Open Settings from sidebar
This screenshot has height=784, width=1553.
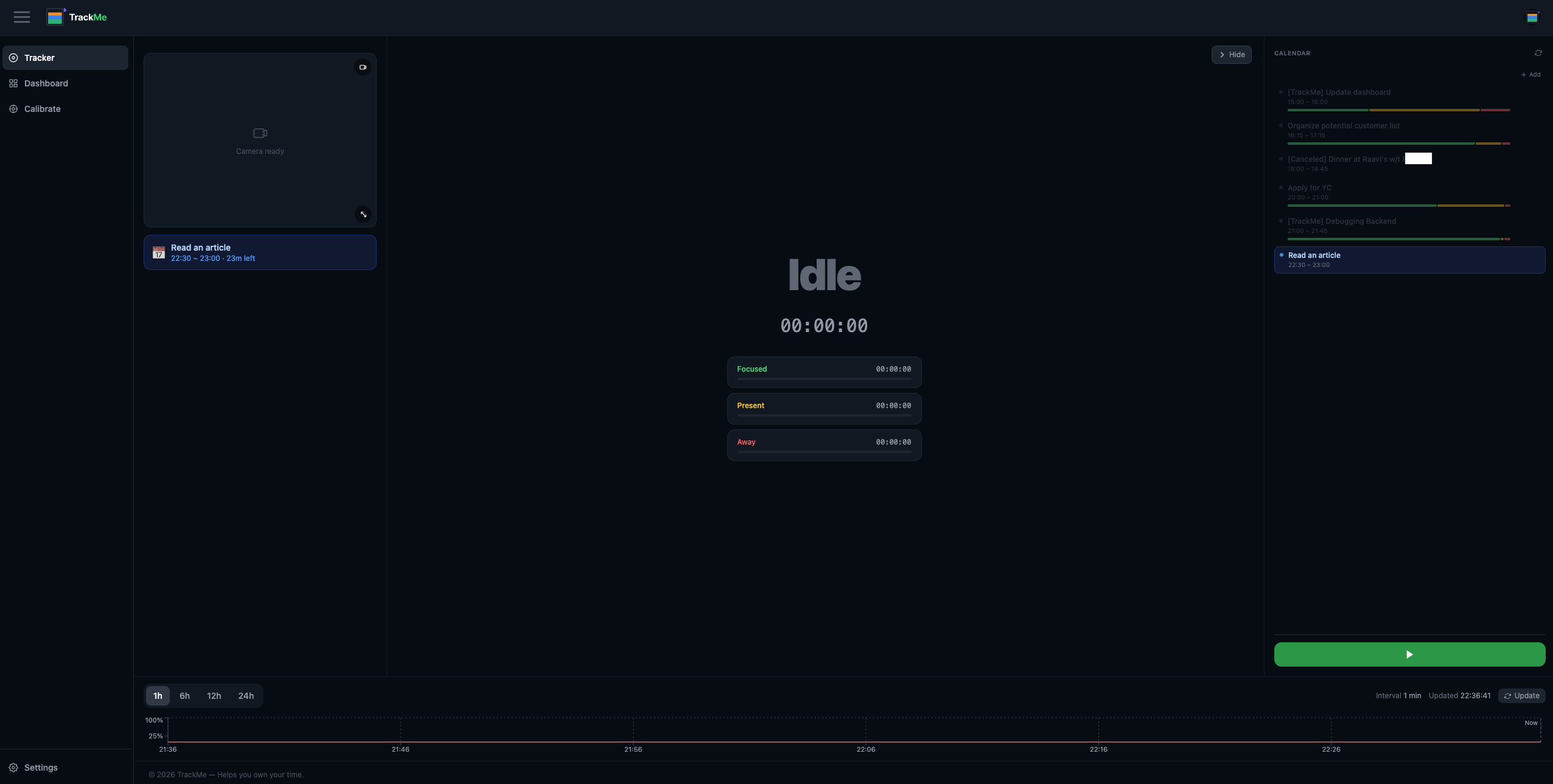coord(41,768)
